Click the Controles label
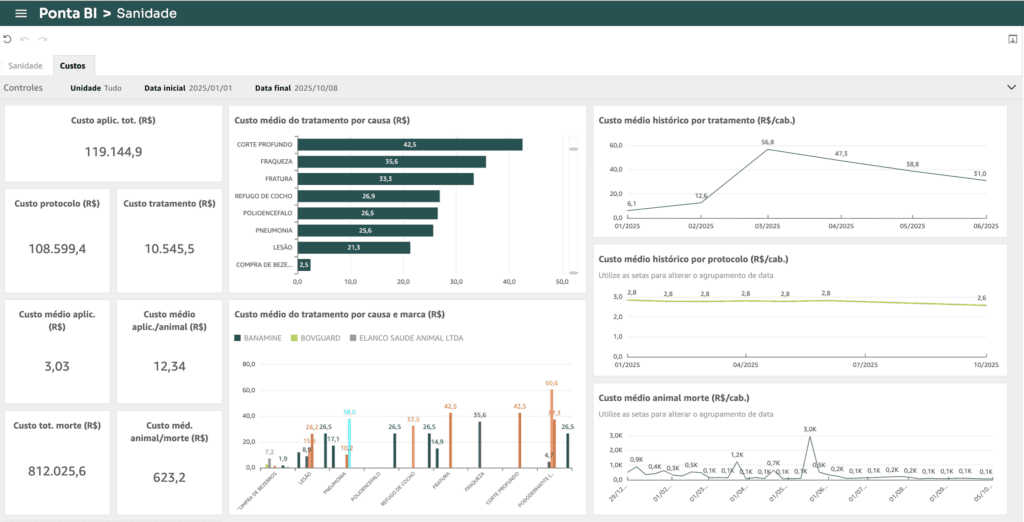The image size is (1024, 522). 23,88
